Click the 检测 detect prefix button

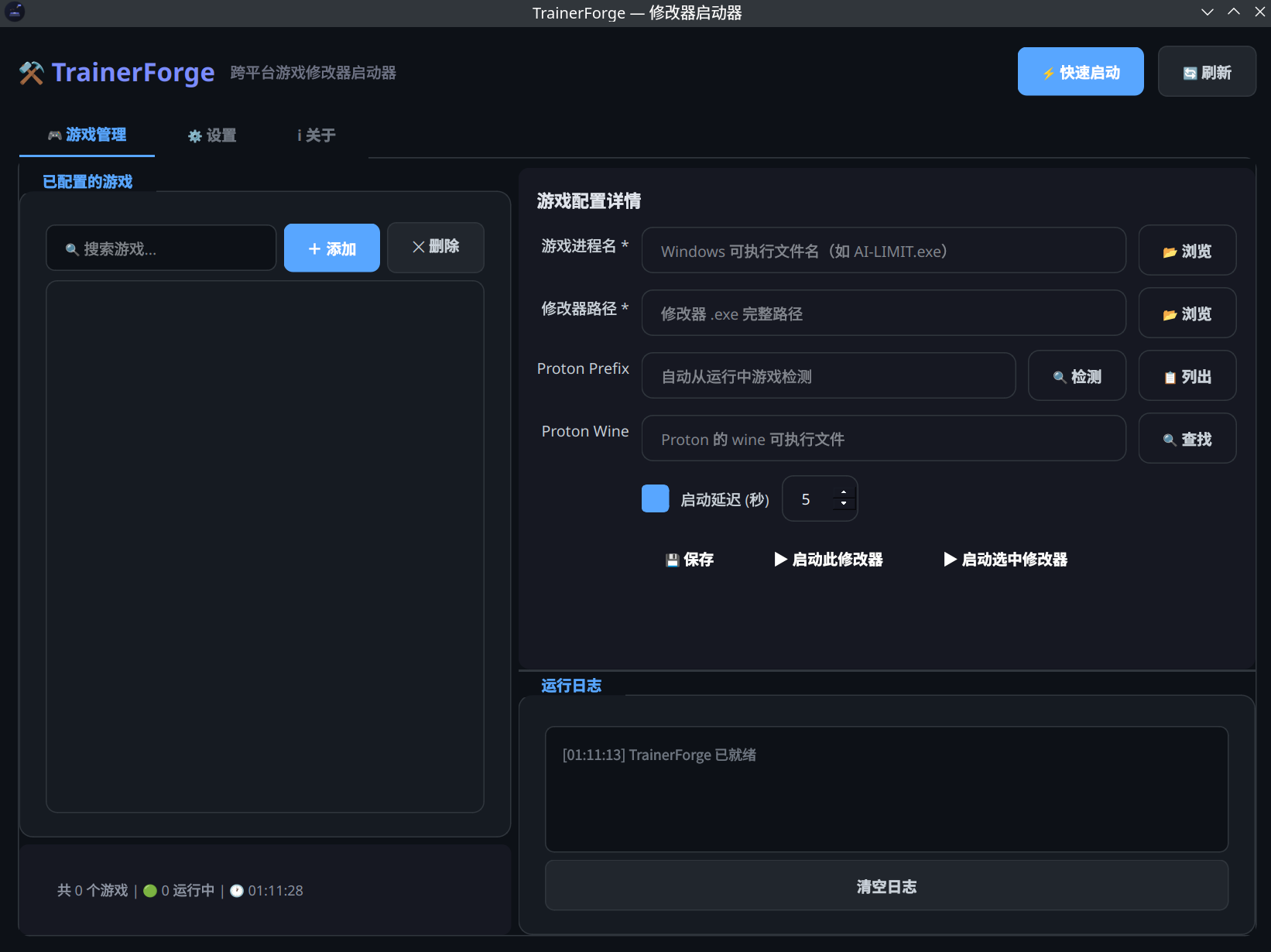pyautogui.click(x=1077, y=376)
